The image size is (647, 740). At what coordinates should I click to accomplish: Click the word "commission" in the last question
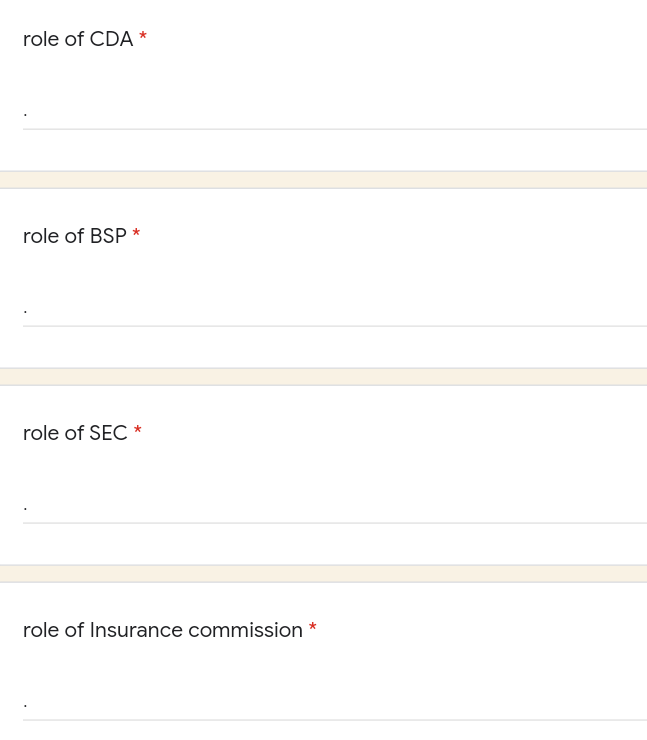pyautogui.click(x=245, y=631)
